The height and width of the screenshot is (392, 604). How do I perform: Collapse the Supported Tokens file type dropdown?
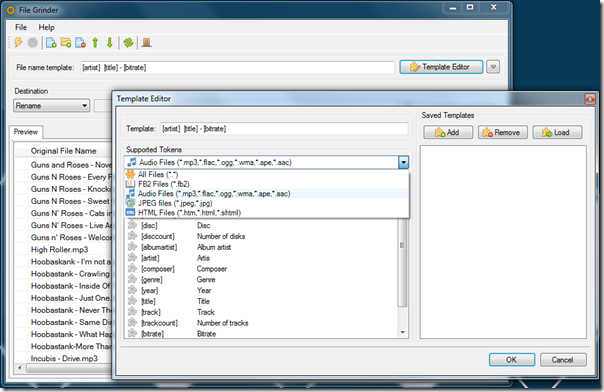(403, 162)
